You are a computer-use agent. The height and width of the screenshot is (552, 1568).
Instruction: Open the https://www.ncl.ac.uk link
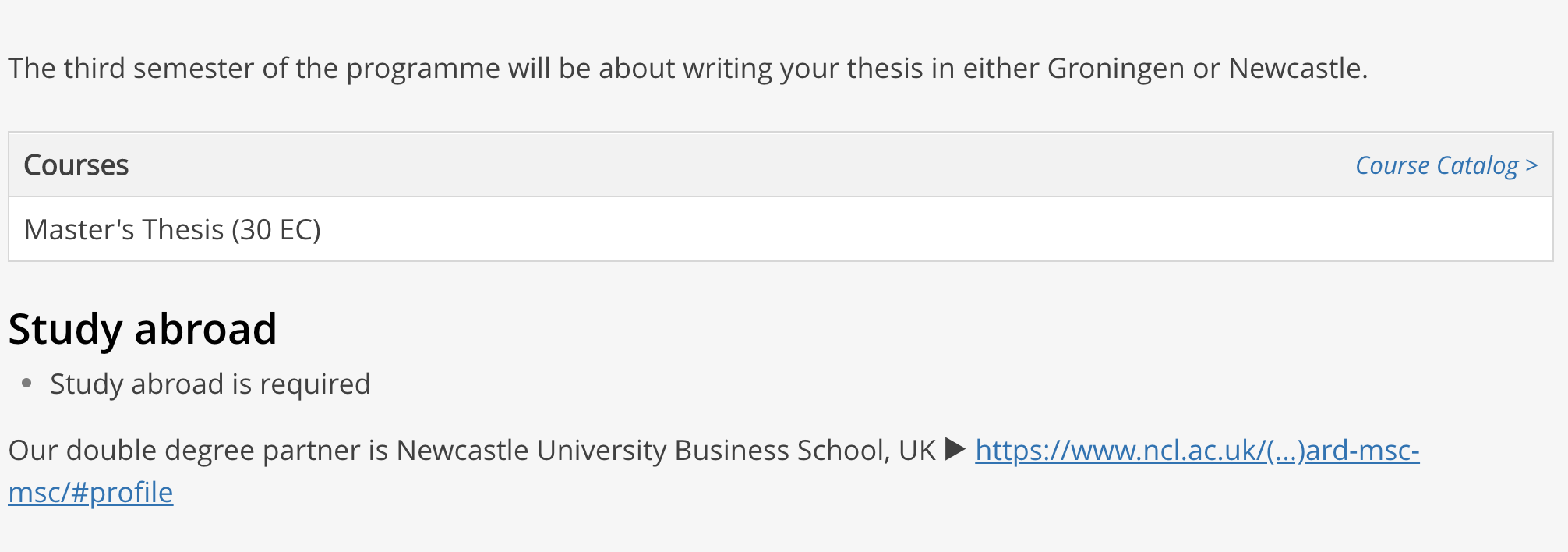(x=1197, y=450)
